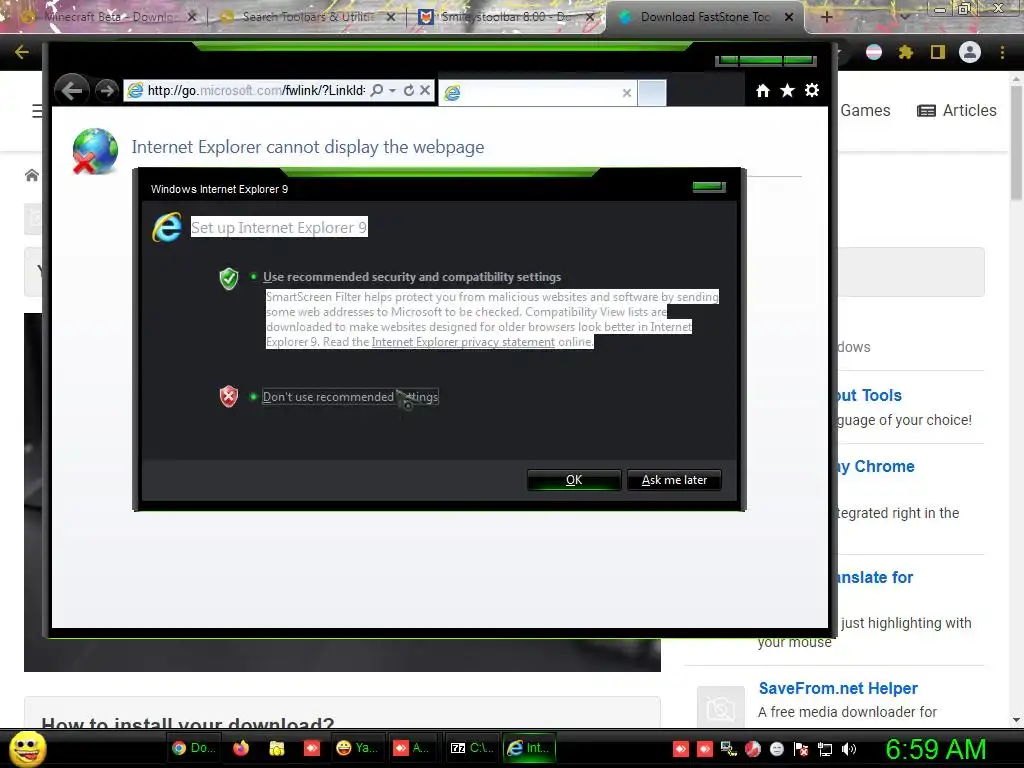Open the Games link on webpage
The image size is (1024, 768).
[865, 110]
